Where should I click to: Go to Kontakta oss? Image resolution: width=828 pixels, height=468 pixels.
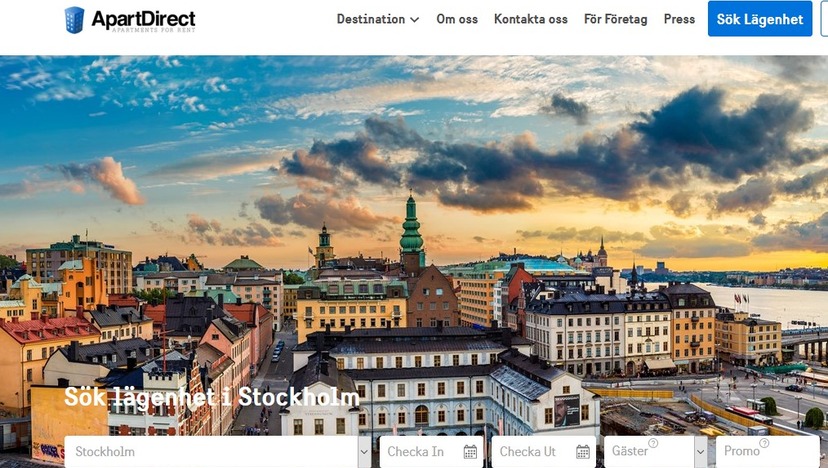[x=531, y=19]
